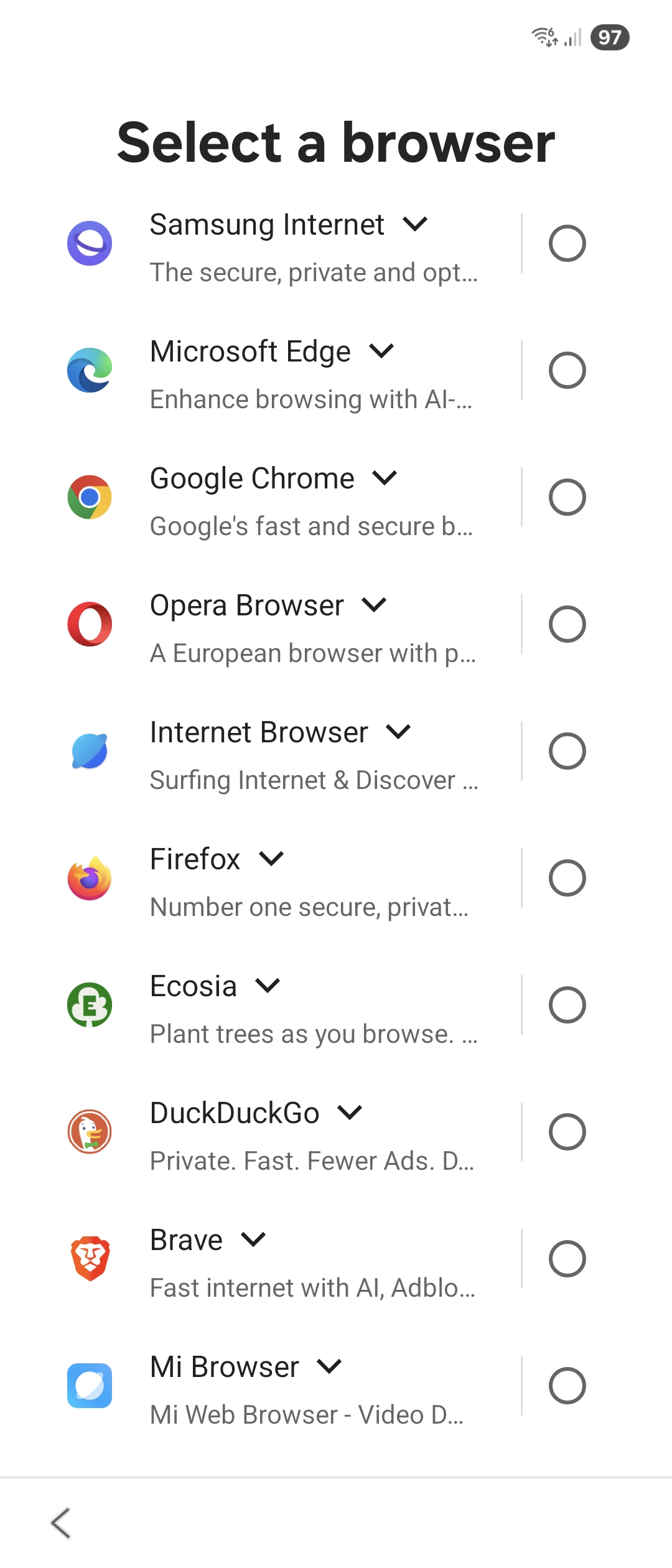The width and height of the screenshot is (672, 1568).
Task: Tap the Firefox logo icon
Action: [x=90, y=878]
